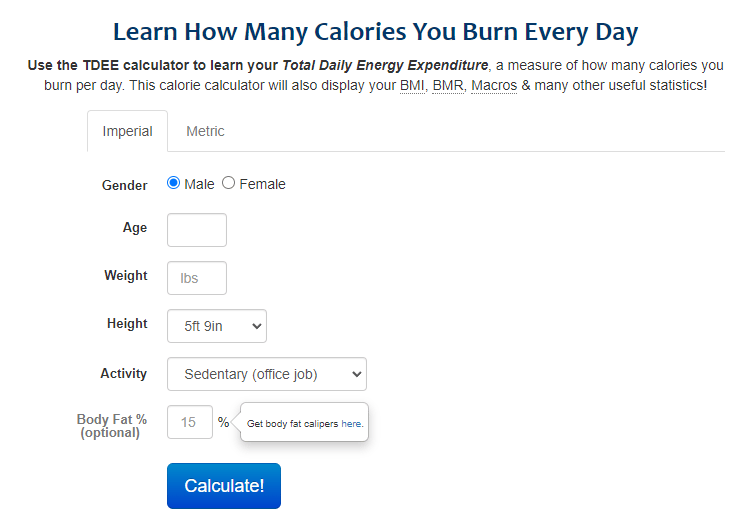Image resolution: width=754 pixels, height=521 pixels.
Task: Open the Height dropdown showing 5ft 9in
Action: (217, 326)
